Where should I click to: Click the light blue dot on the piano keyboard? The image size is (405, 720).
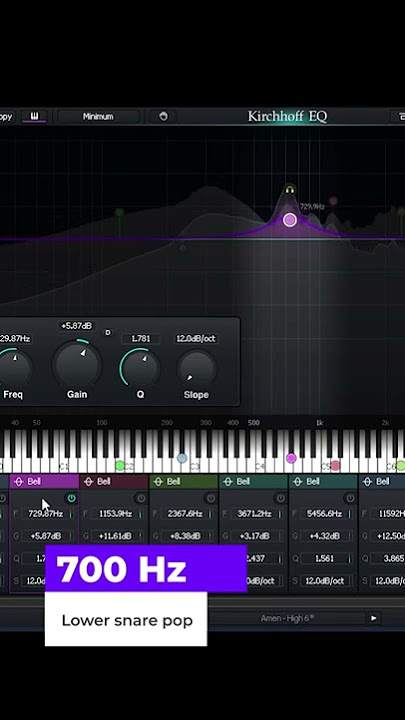coord(182,458)
